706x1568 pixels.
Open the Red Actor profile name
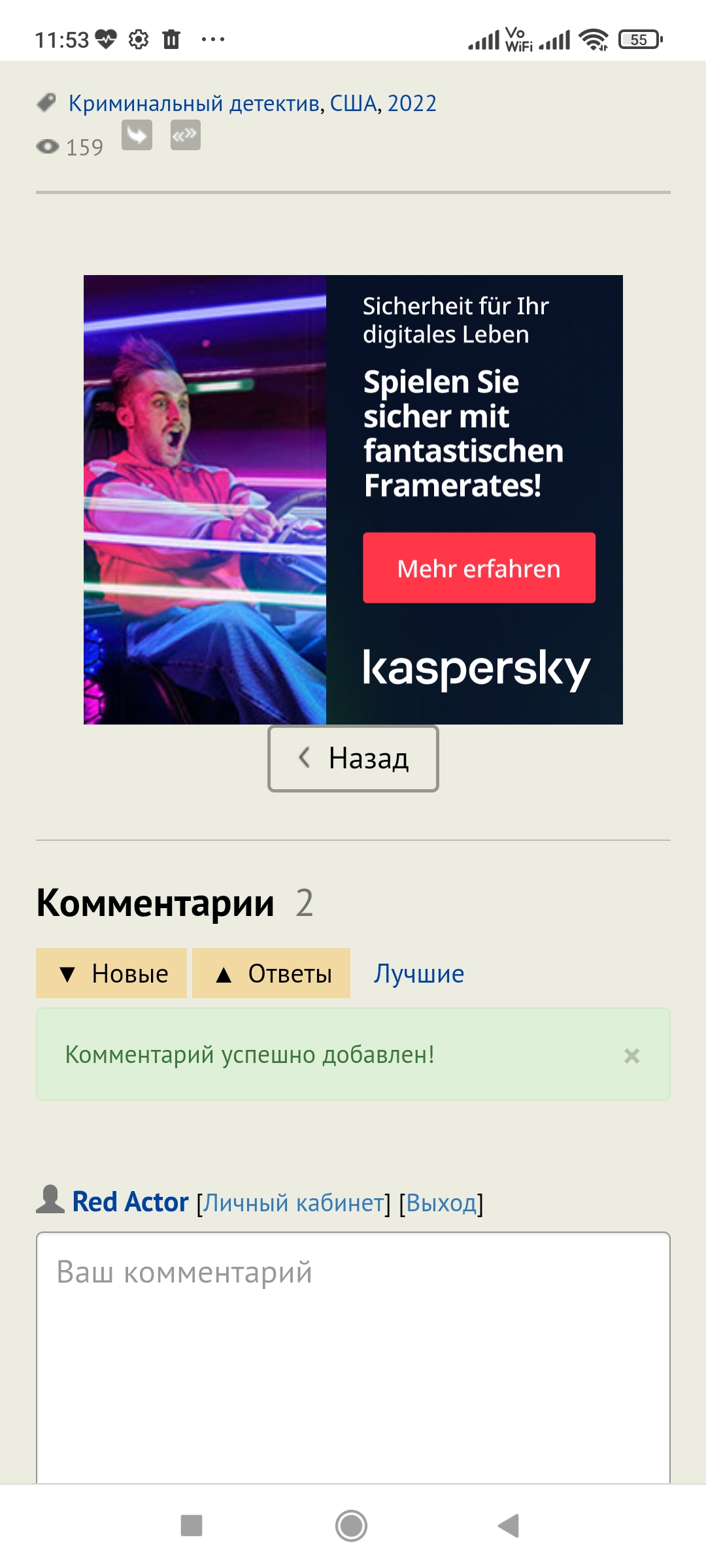click(130, 1201)
